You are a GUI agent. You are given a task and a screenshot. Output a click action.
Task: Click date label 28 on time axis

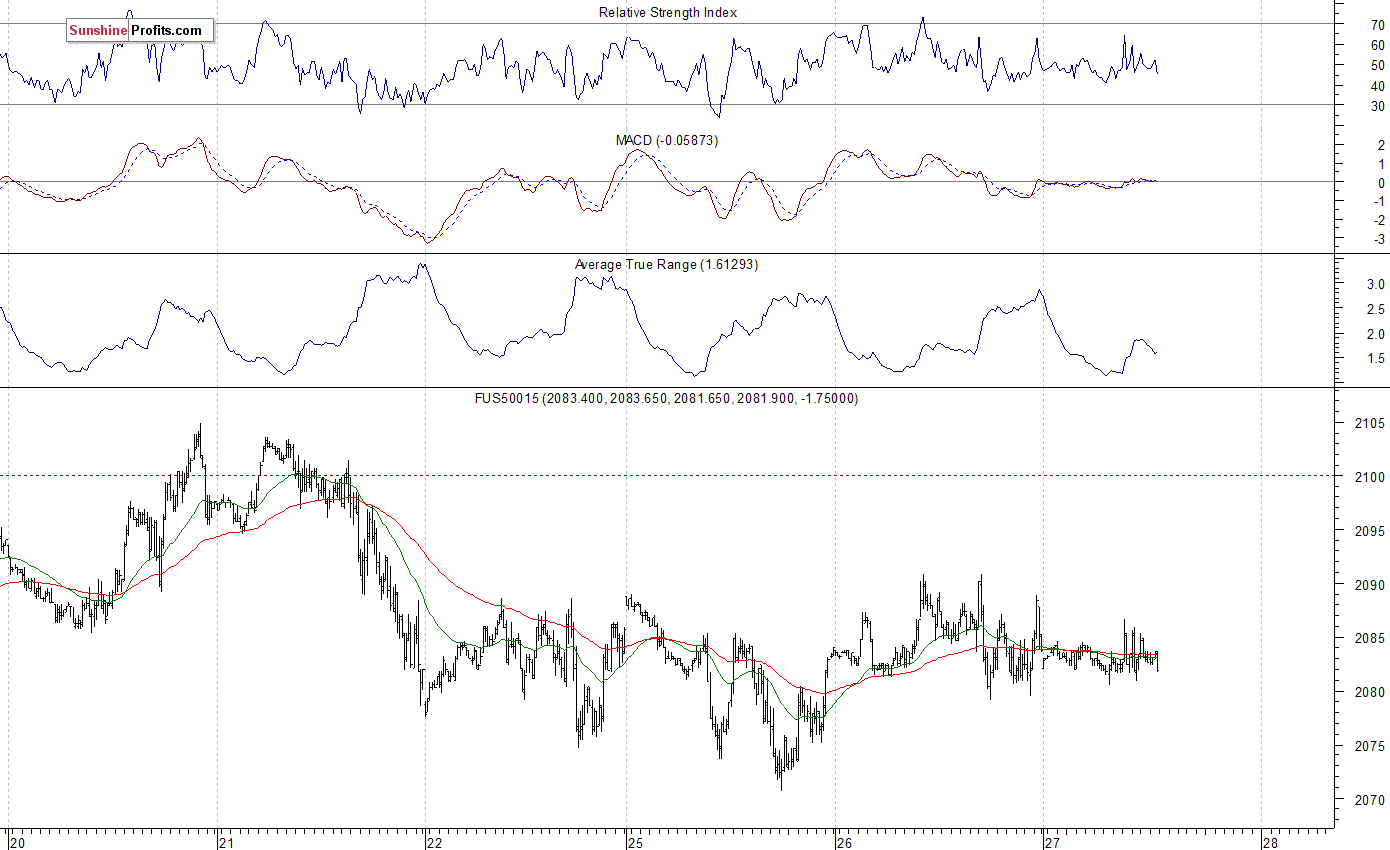tap(1270, 842)
